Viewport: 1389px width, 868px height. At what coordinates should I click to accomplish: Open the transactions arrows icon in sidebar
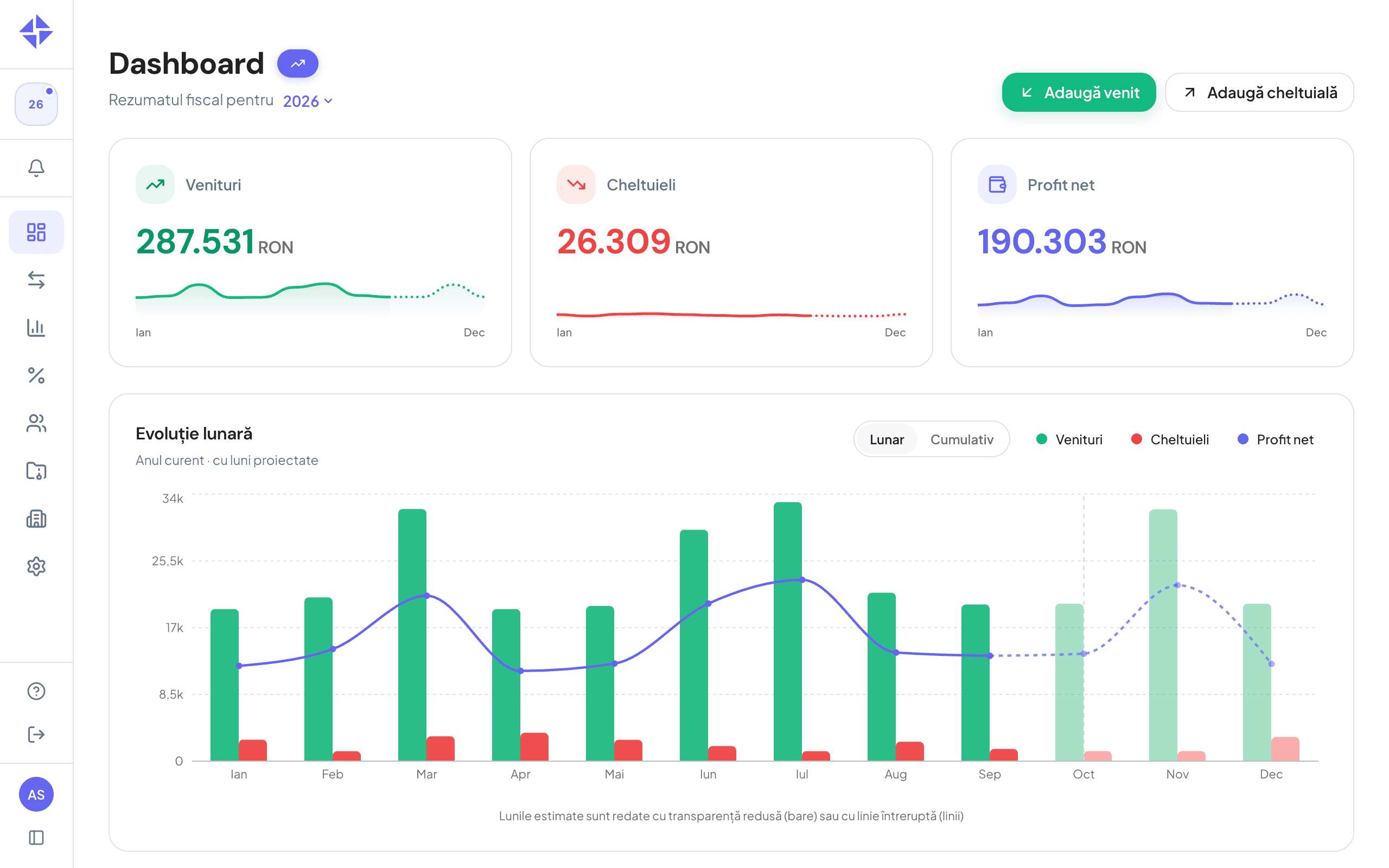(x=36, y=279)
